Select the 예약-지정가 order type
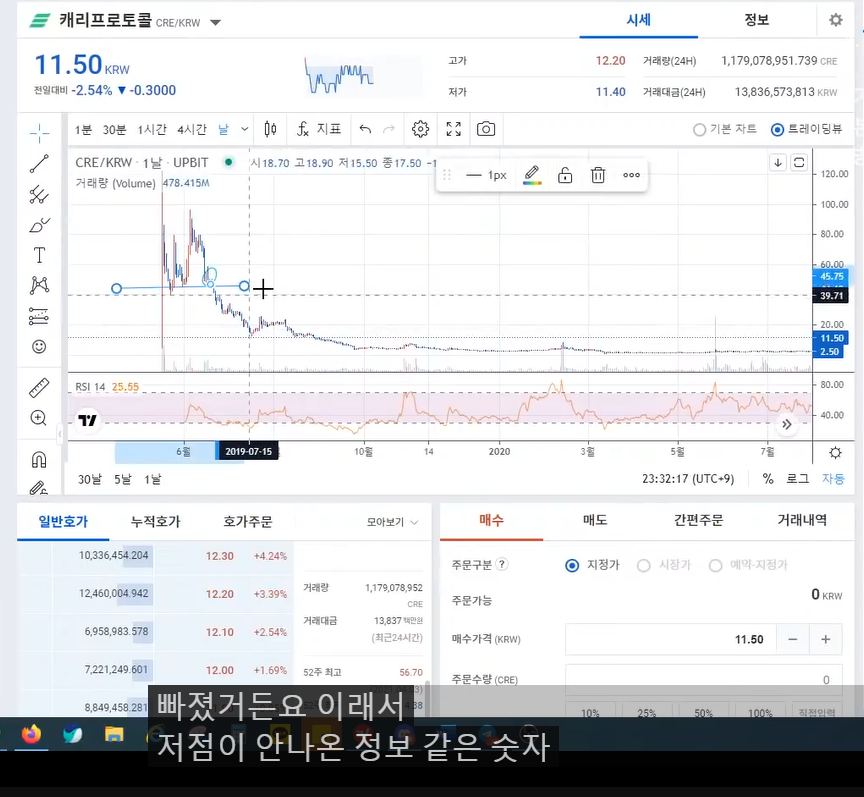 coord(715,566)
